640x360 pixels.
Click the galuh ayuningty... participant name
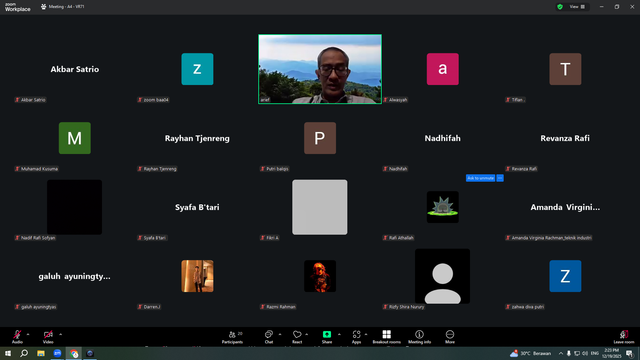(74, 276)
